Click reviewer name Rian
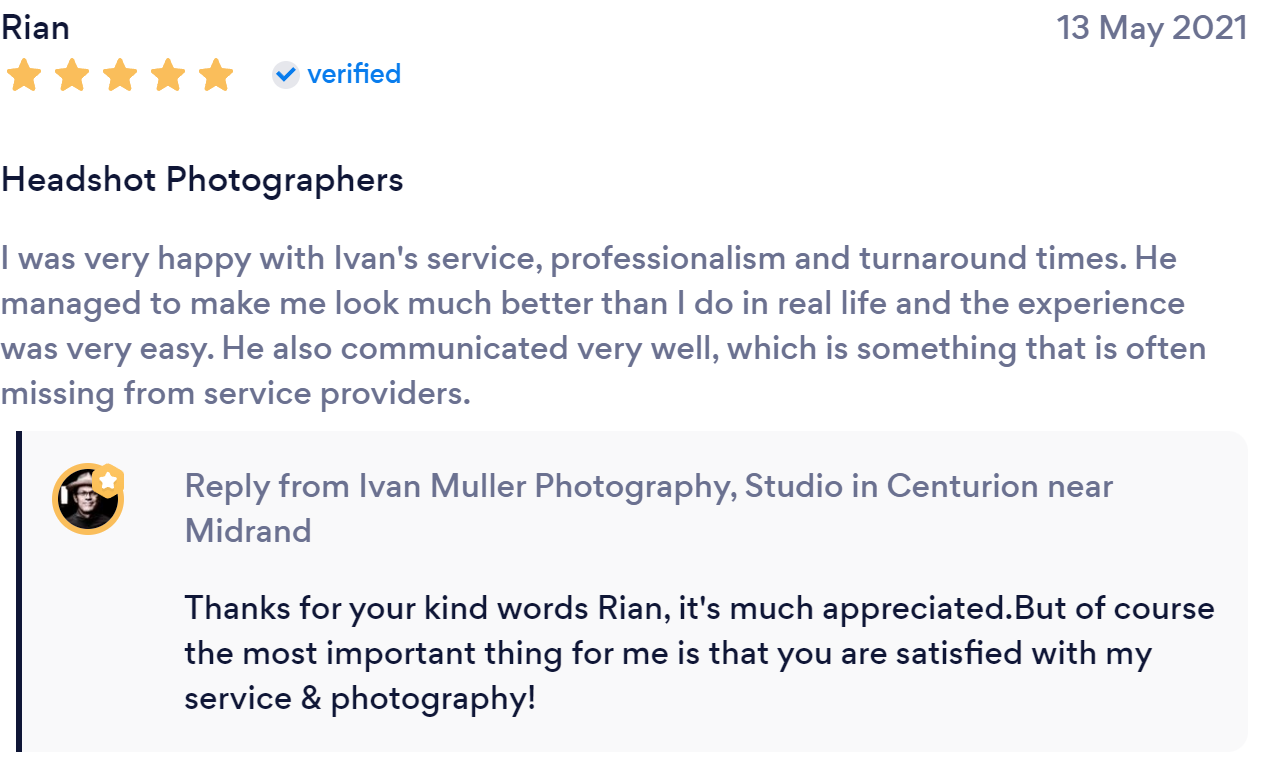This screenshot has width=1272, height=766. [35, 28]
